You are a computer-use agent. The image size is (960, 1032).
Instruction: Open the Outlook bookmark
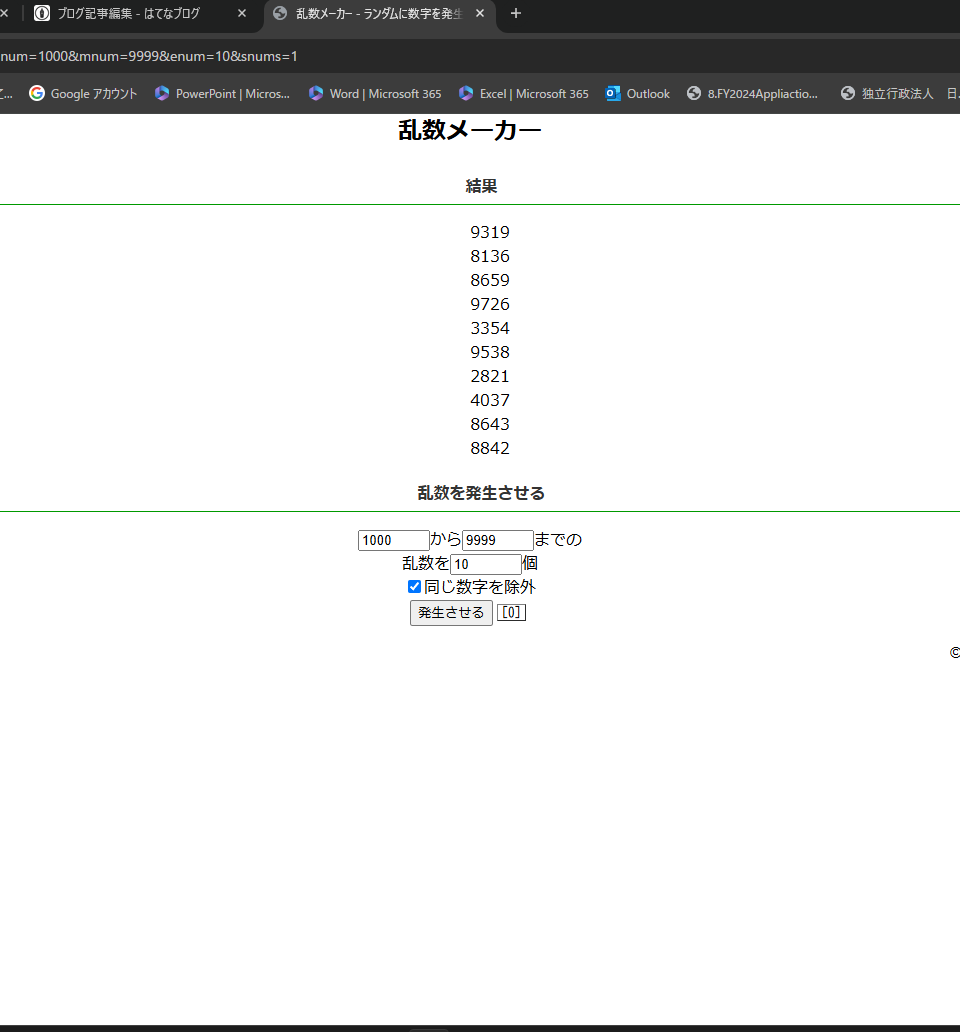638,94
